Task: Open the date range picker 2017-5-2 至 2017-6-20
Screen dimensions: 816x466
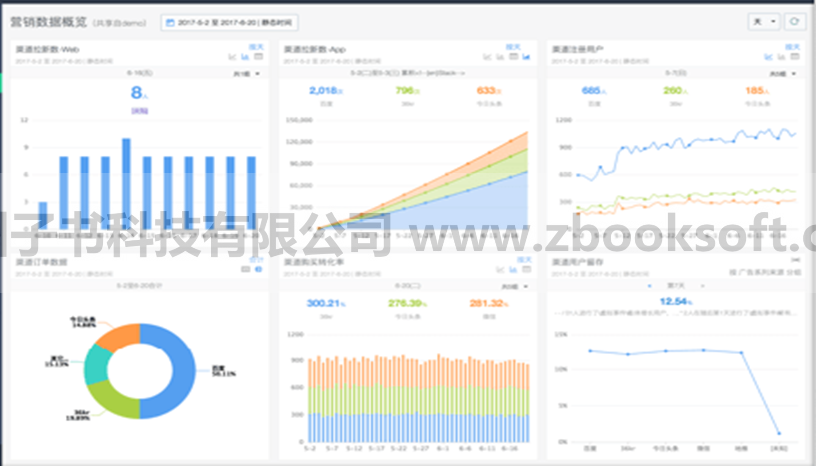Action: click(229, 22)
